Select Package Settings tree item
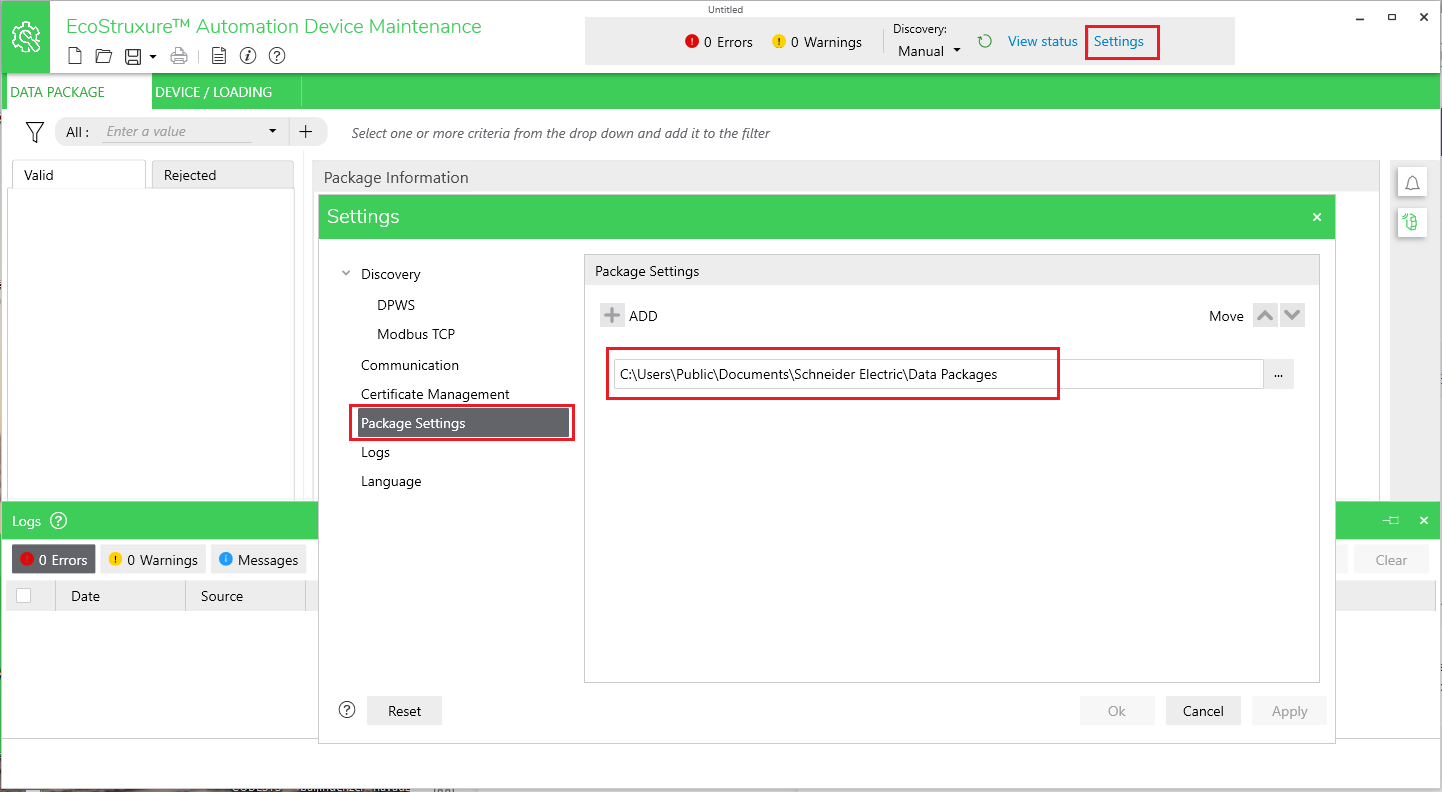Viewport: 1442px width, 792px height. pyautogui.click(x=464, y=423)
